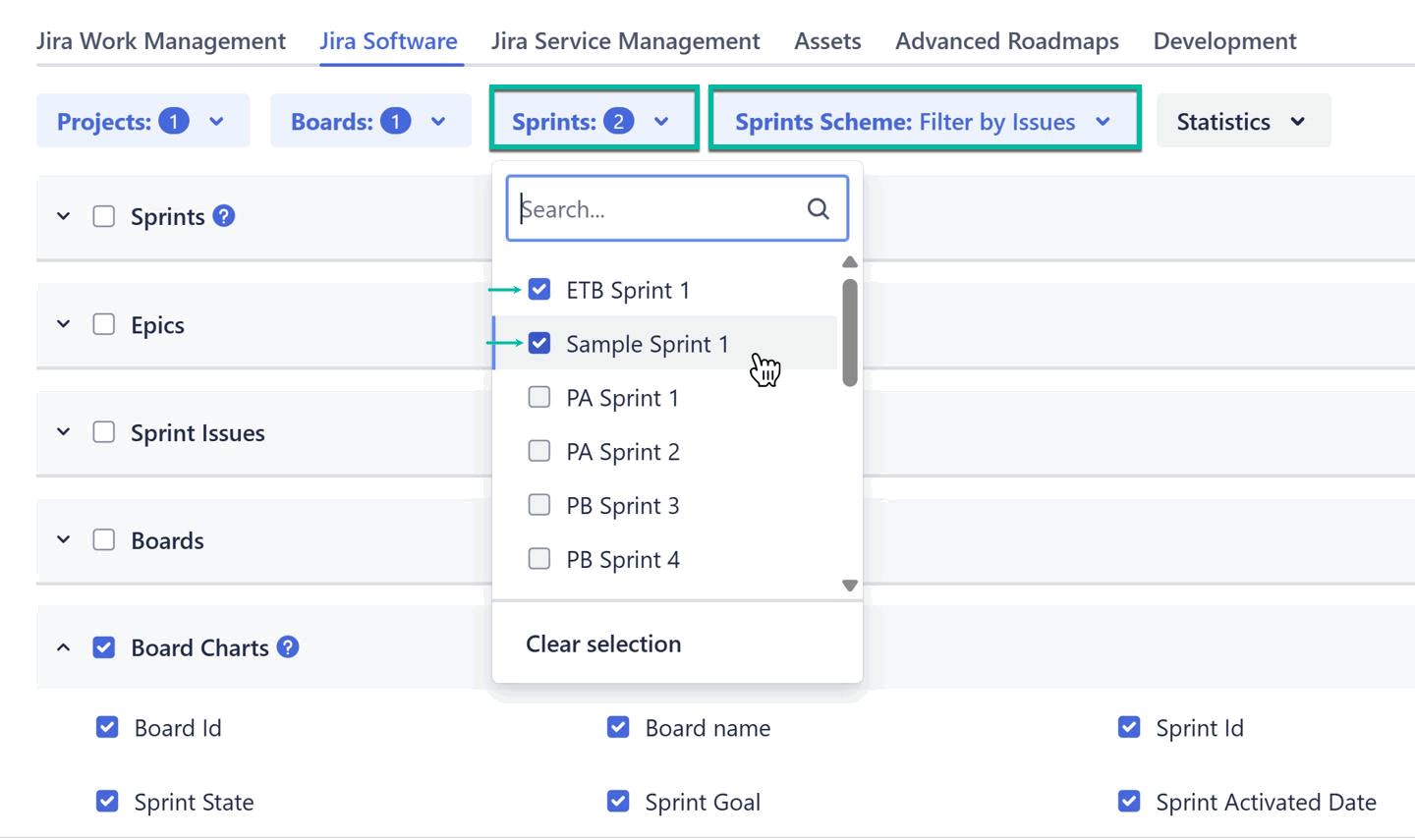
Task: Click Clear selection in the Sprints dropdown
Action: (602, 644)
